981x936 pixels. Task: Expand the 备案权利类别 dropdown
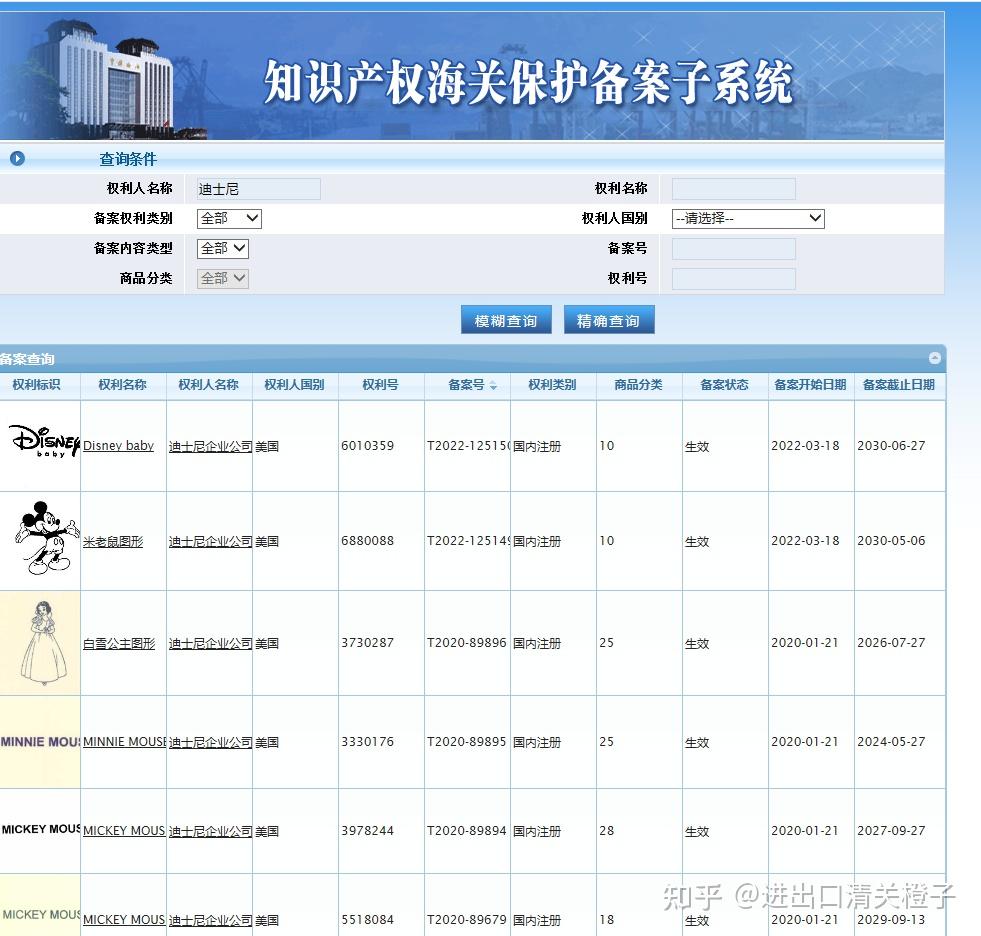pos(229,218)
